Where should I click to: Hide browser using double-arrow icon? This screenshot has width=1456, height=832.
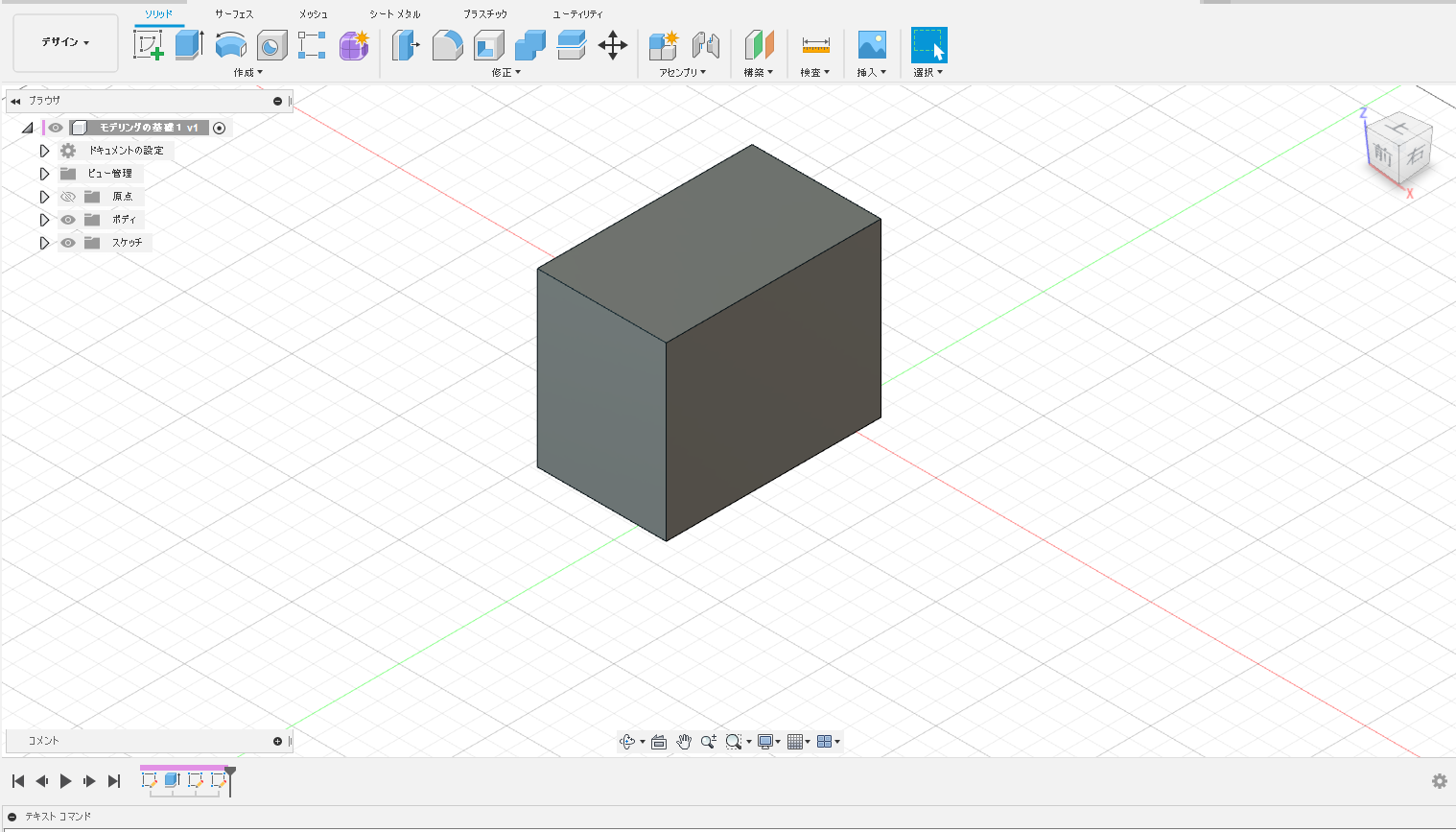(x=15, y=101)
